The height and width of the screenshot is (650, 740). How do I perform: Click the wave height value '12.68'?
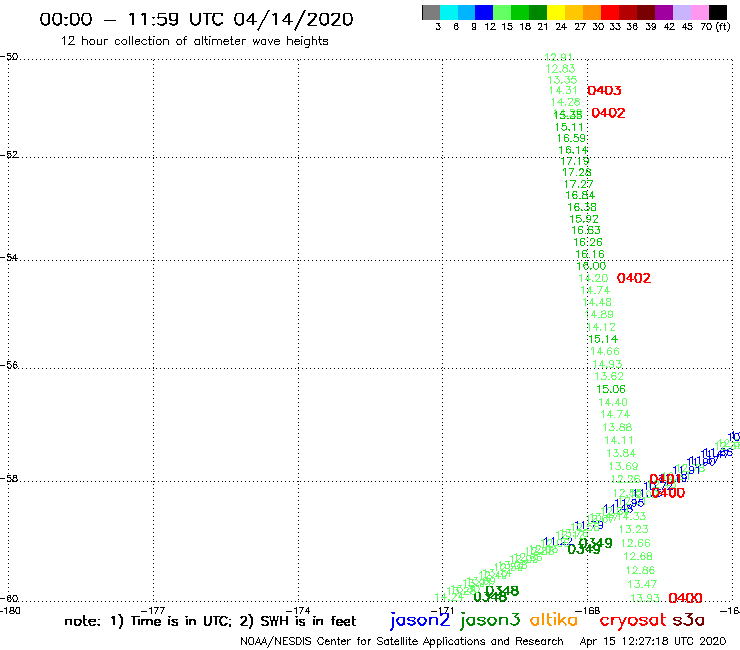pyautogui.click(x=638, y=557)
